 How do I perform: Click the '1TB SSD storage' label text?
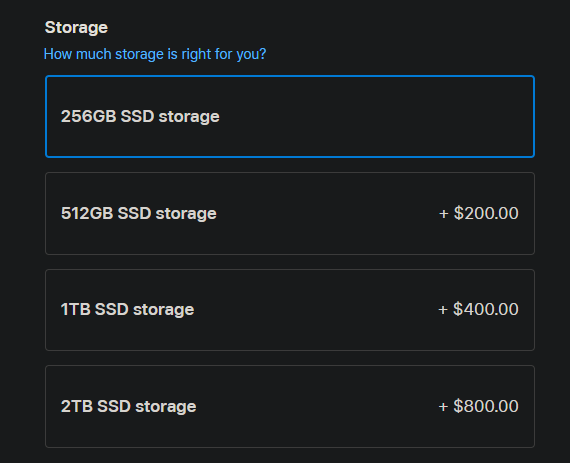click(127, 310)
